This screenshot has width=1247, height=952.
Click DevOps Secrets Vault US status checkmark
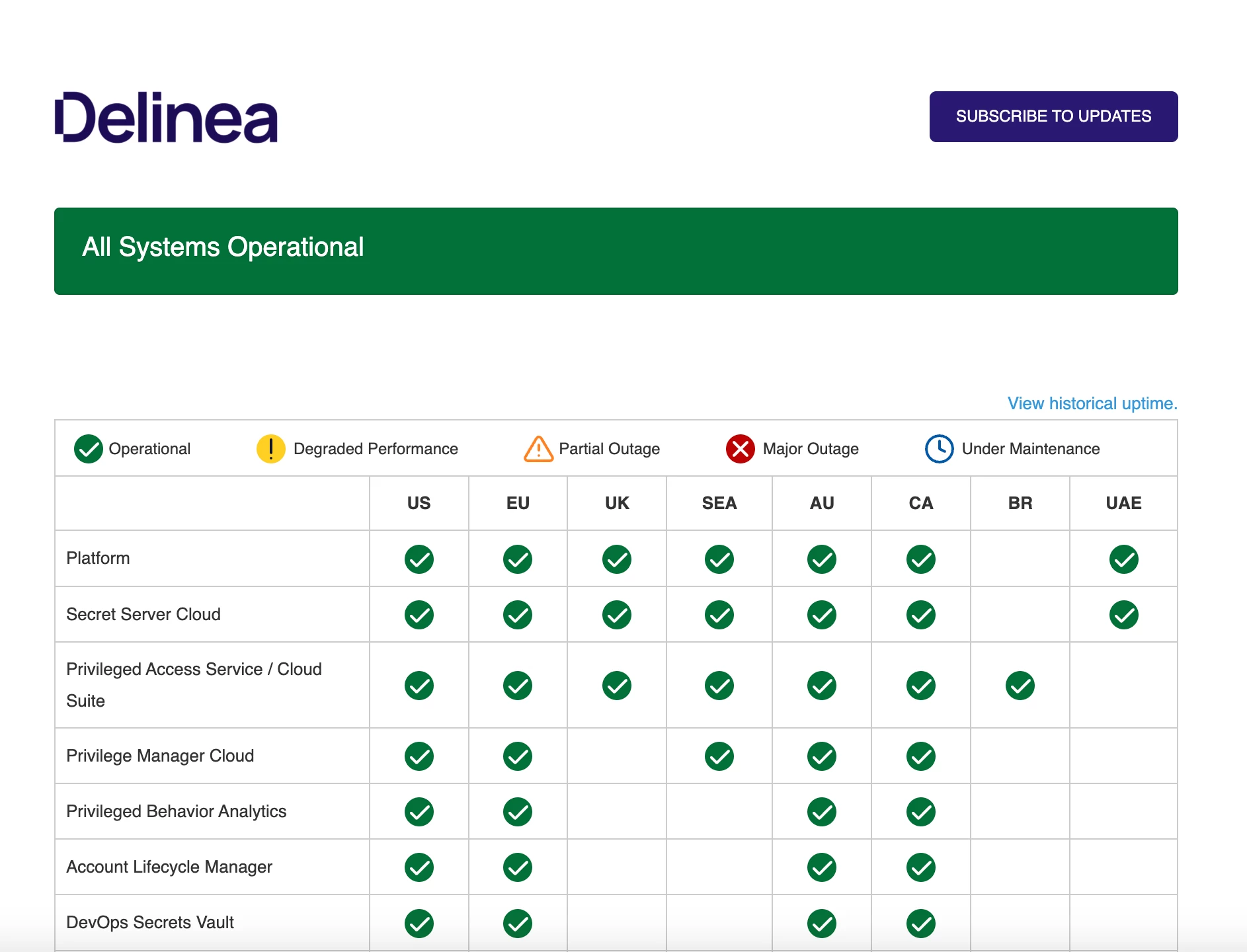click(419, 924)
